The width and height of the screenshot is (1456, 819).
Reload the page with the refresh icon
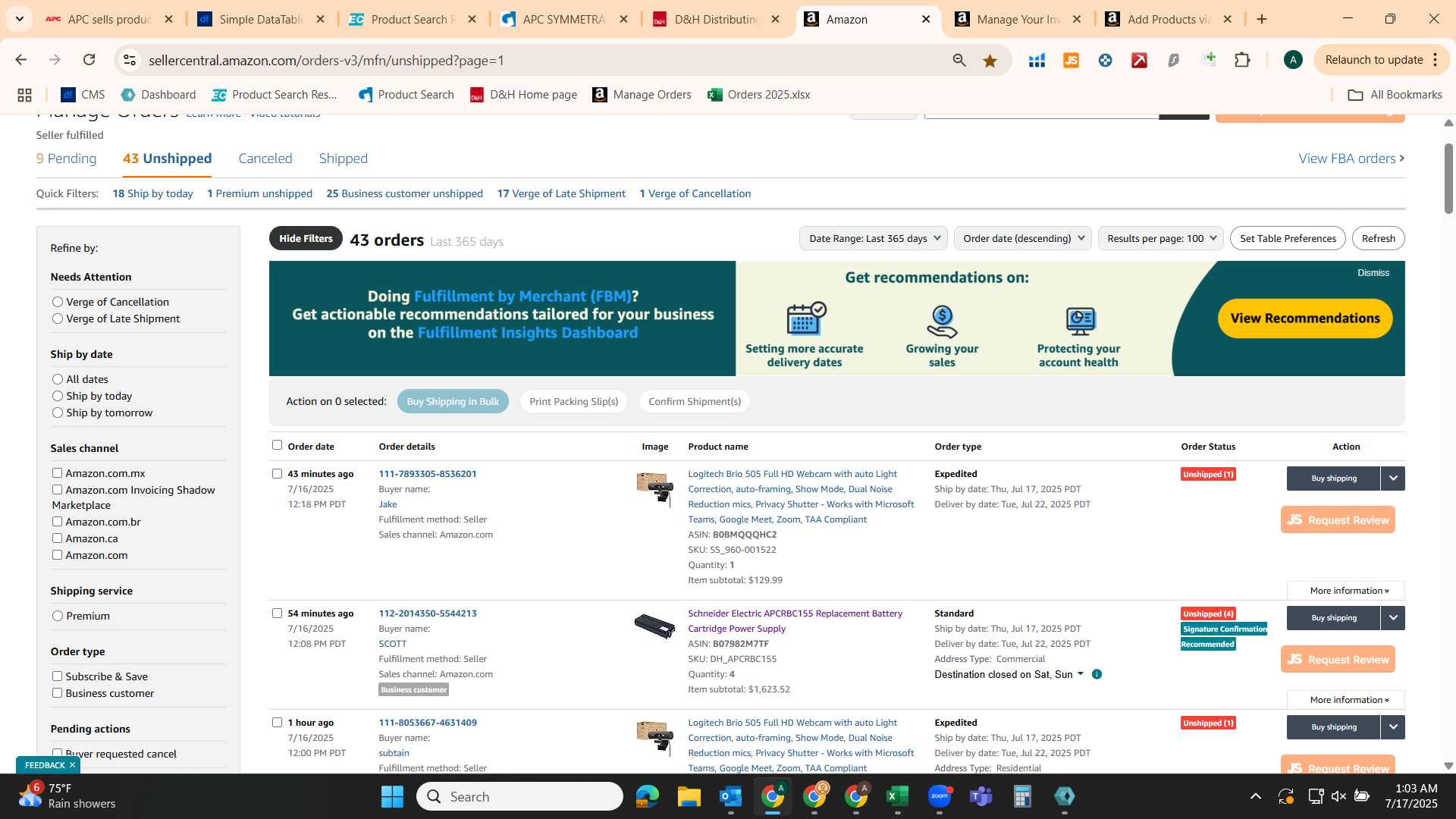[89, 60]
